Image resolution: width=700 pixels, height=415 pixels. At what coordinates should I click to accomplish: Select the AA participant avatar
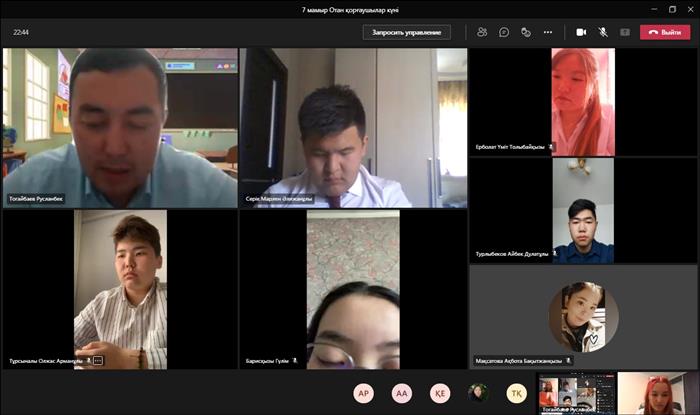402,393
